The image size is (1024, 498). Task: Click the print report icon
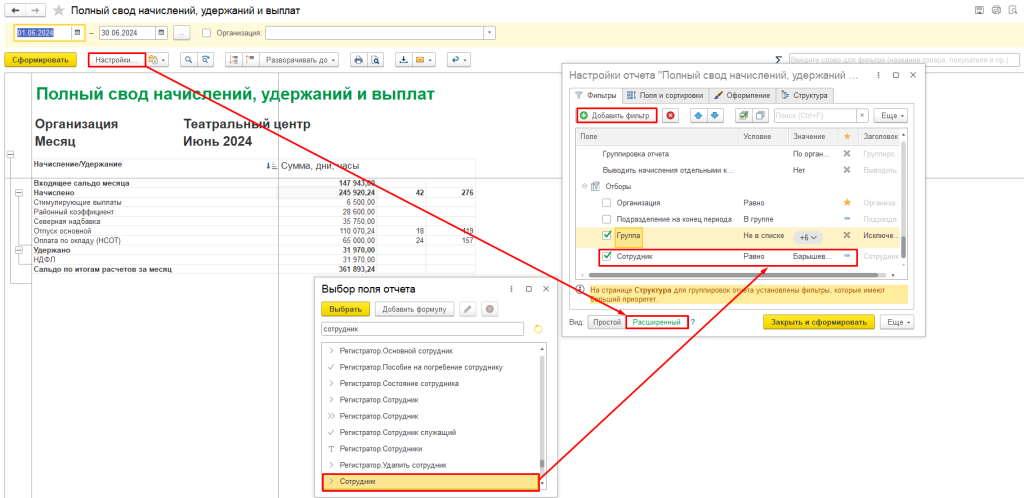pos(359,60)
